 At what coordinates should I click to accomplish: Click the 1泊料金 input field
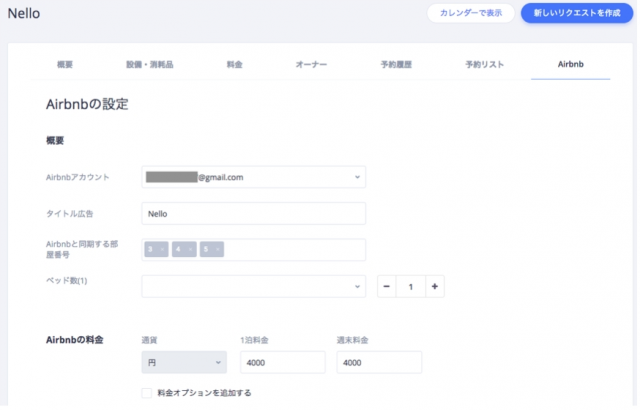coord(283,362)
